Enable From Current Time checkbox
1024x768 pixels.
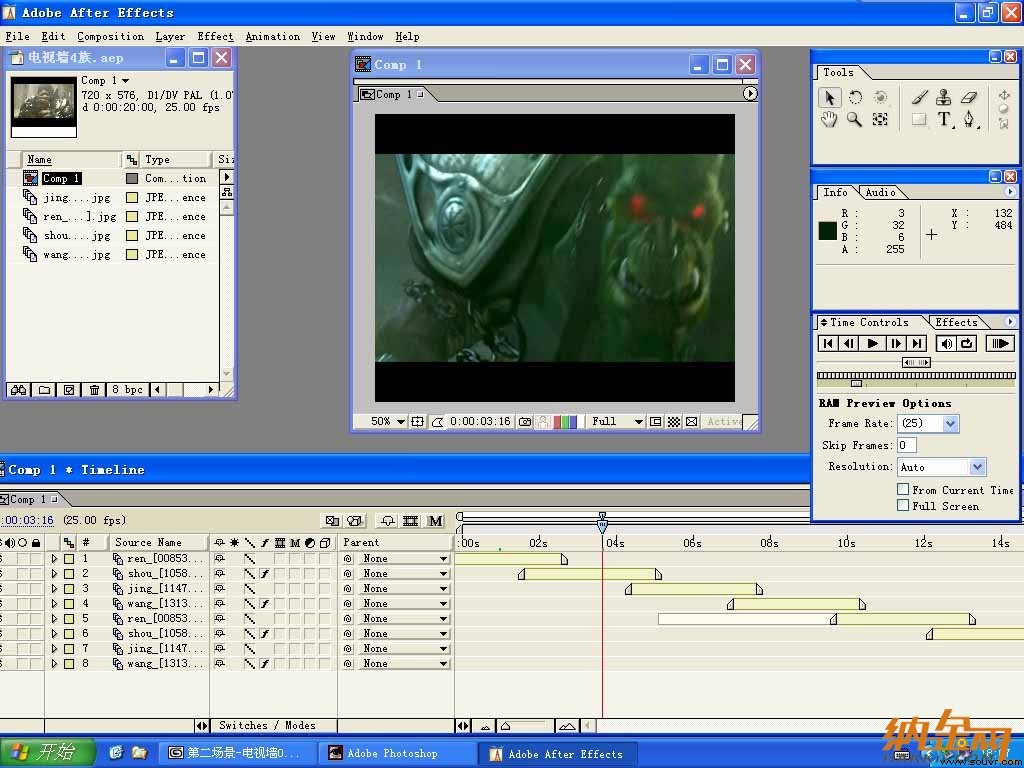pyautogui.click(x=903, y=489)
